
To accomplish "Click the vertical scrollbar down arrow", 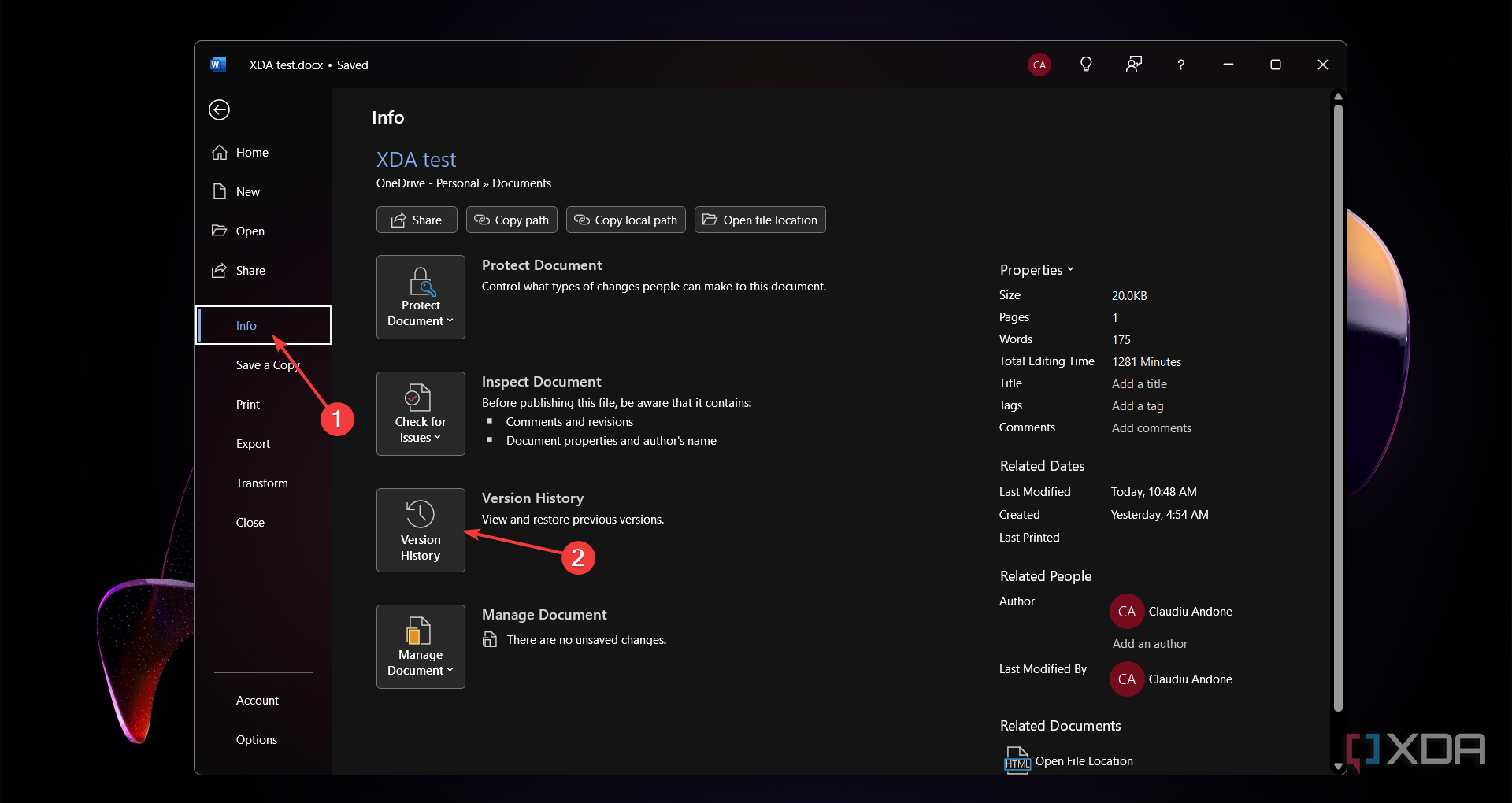I will click(x=1338, y=765).
